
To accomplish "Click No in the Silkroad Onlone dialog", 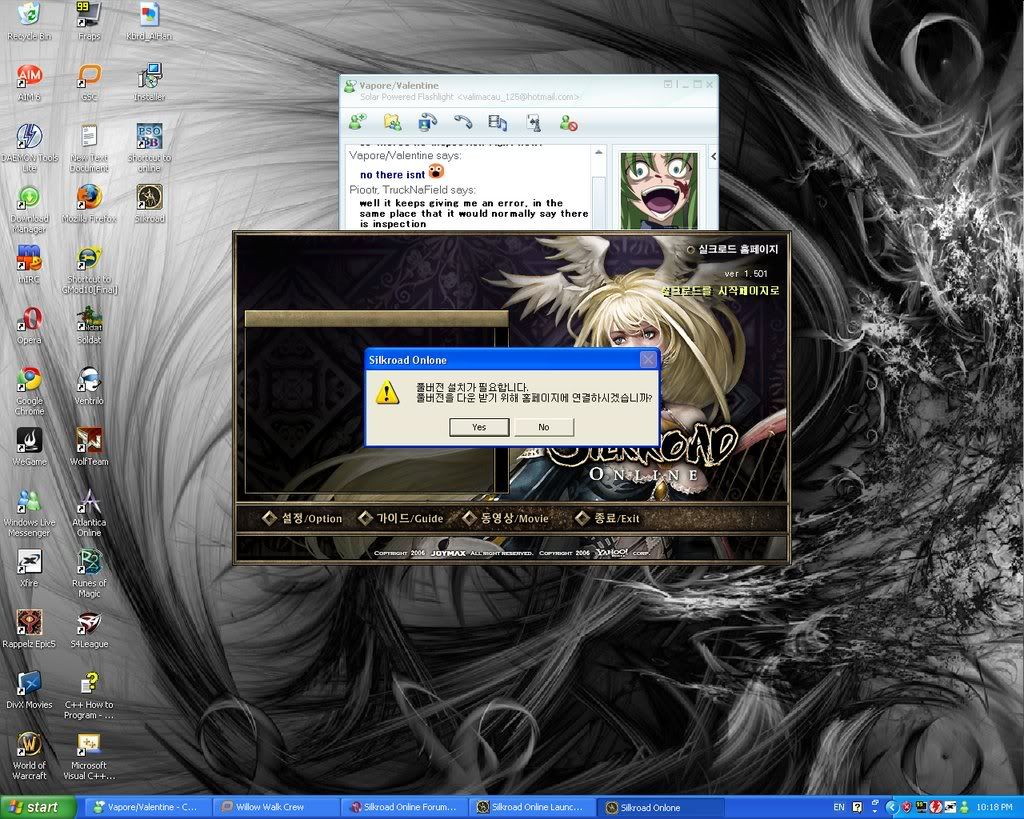I will click(x=544, y=427).
